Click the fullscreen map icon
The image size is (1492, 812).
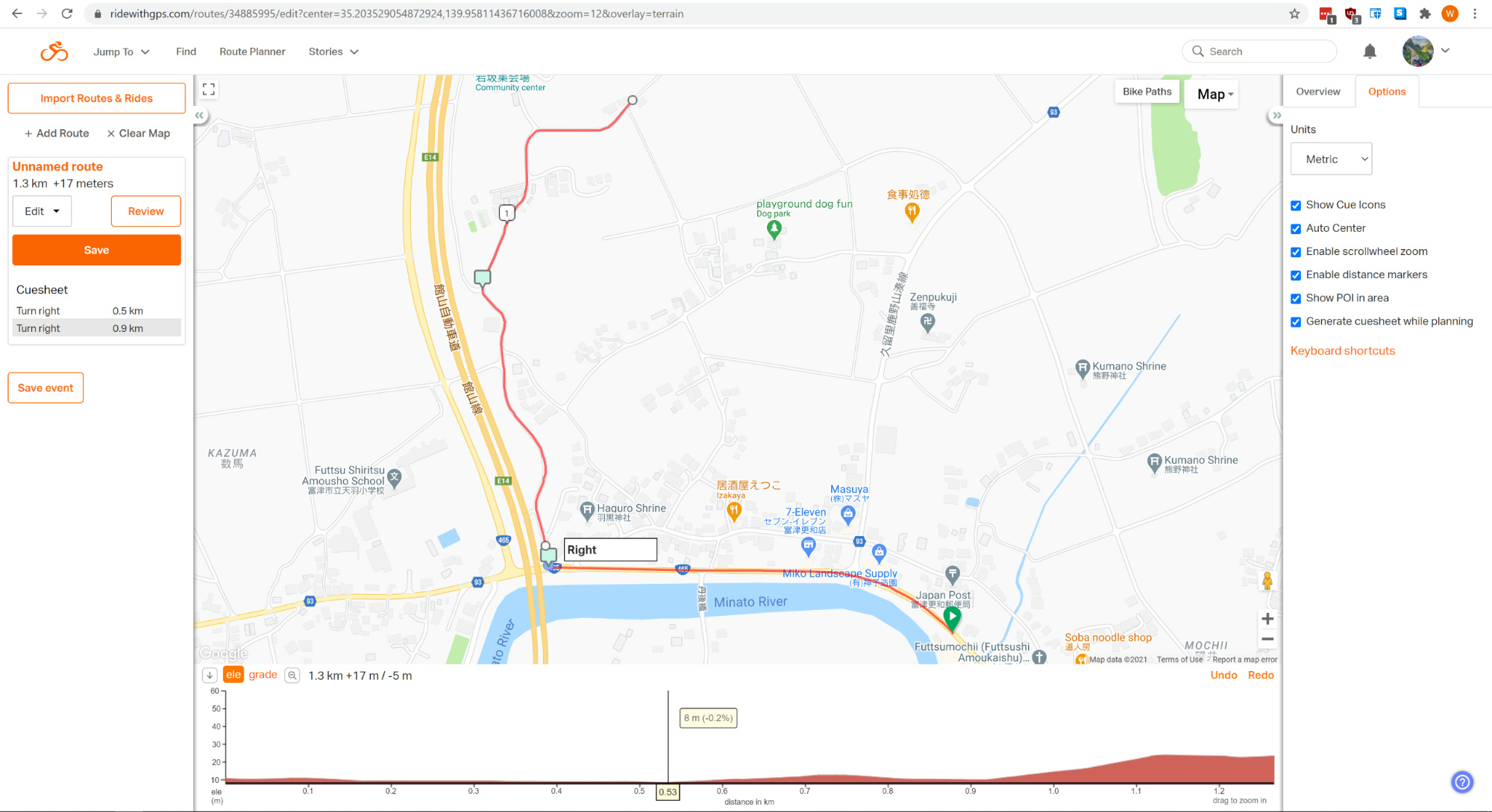(209, 89)
